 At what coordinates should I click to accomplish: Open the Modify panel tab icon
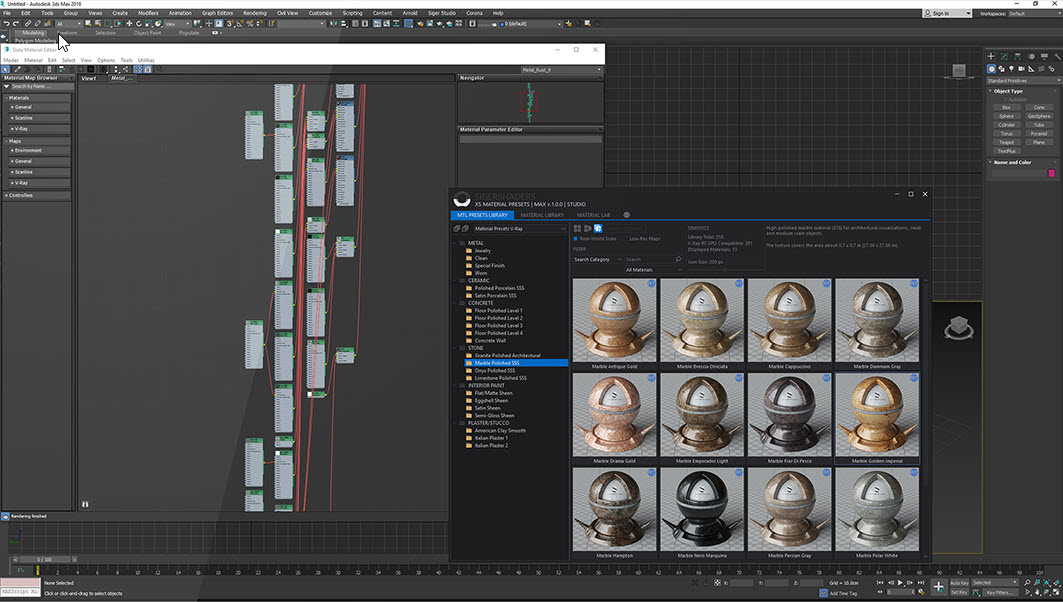[x=1002, y=55]
